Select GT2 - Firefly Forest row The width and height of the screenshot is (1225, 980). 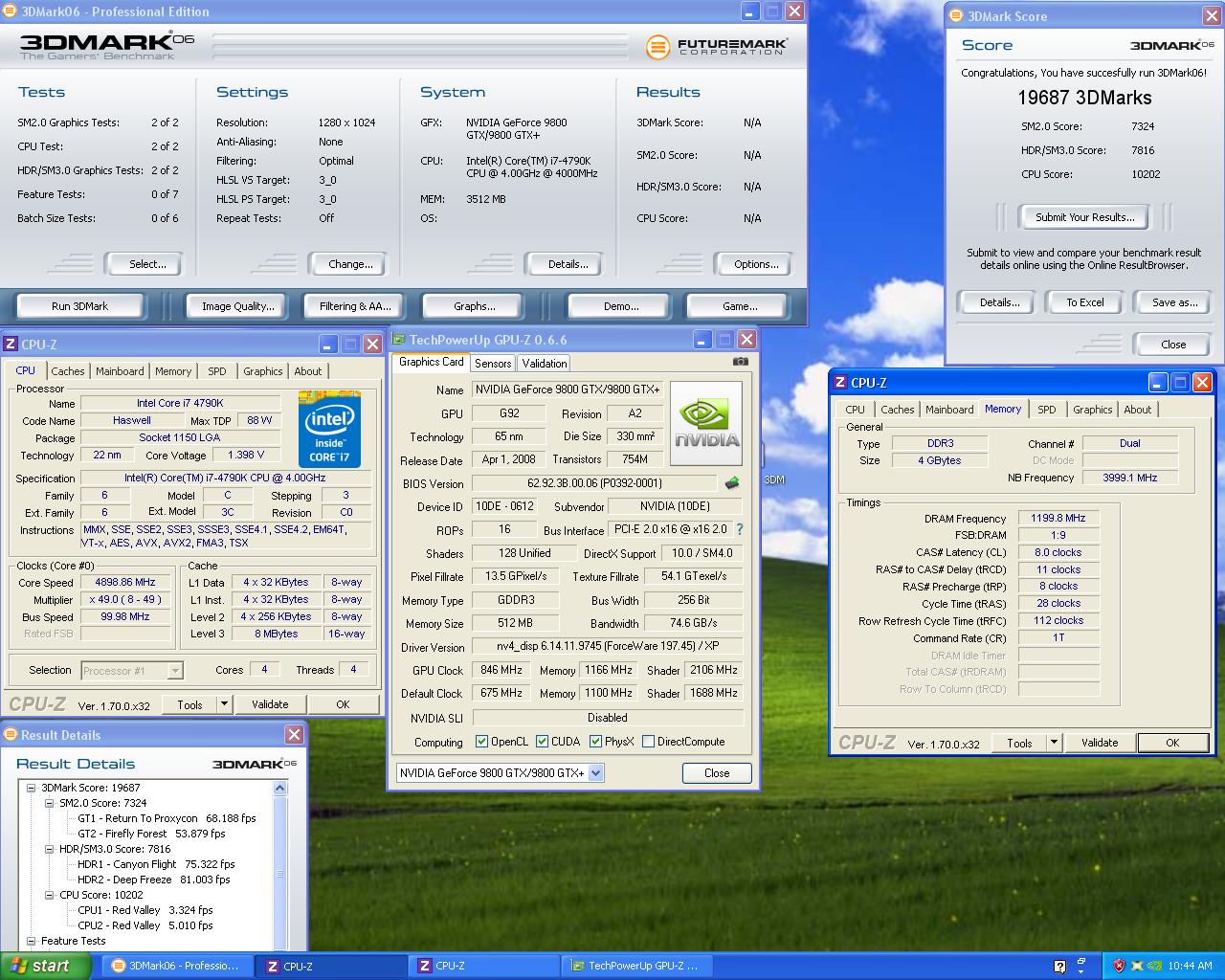[151, 834]
